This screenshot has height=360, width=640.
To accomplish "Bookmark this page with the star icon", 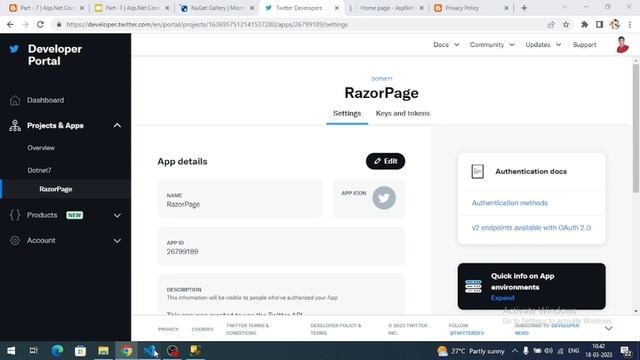I will [566, 24].
